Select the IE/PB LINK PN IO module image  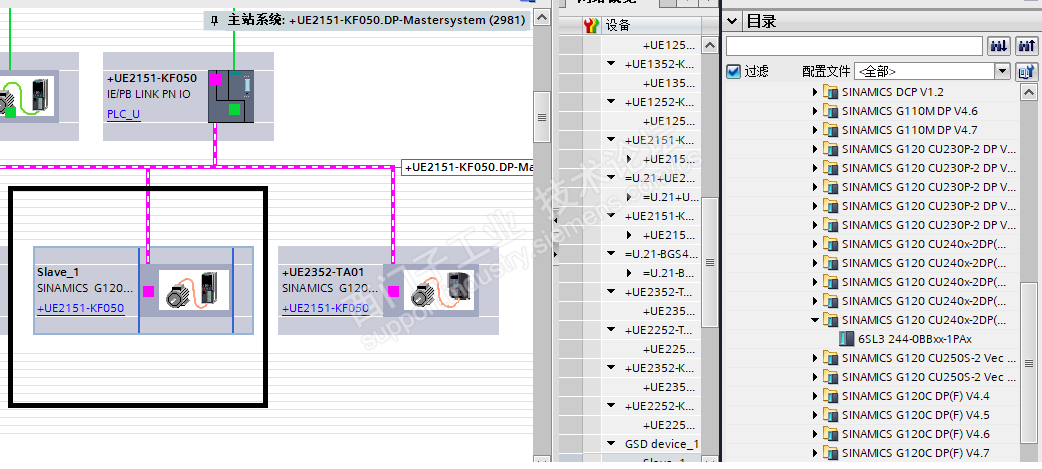click(231, 96)
